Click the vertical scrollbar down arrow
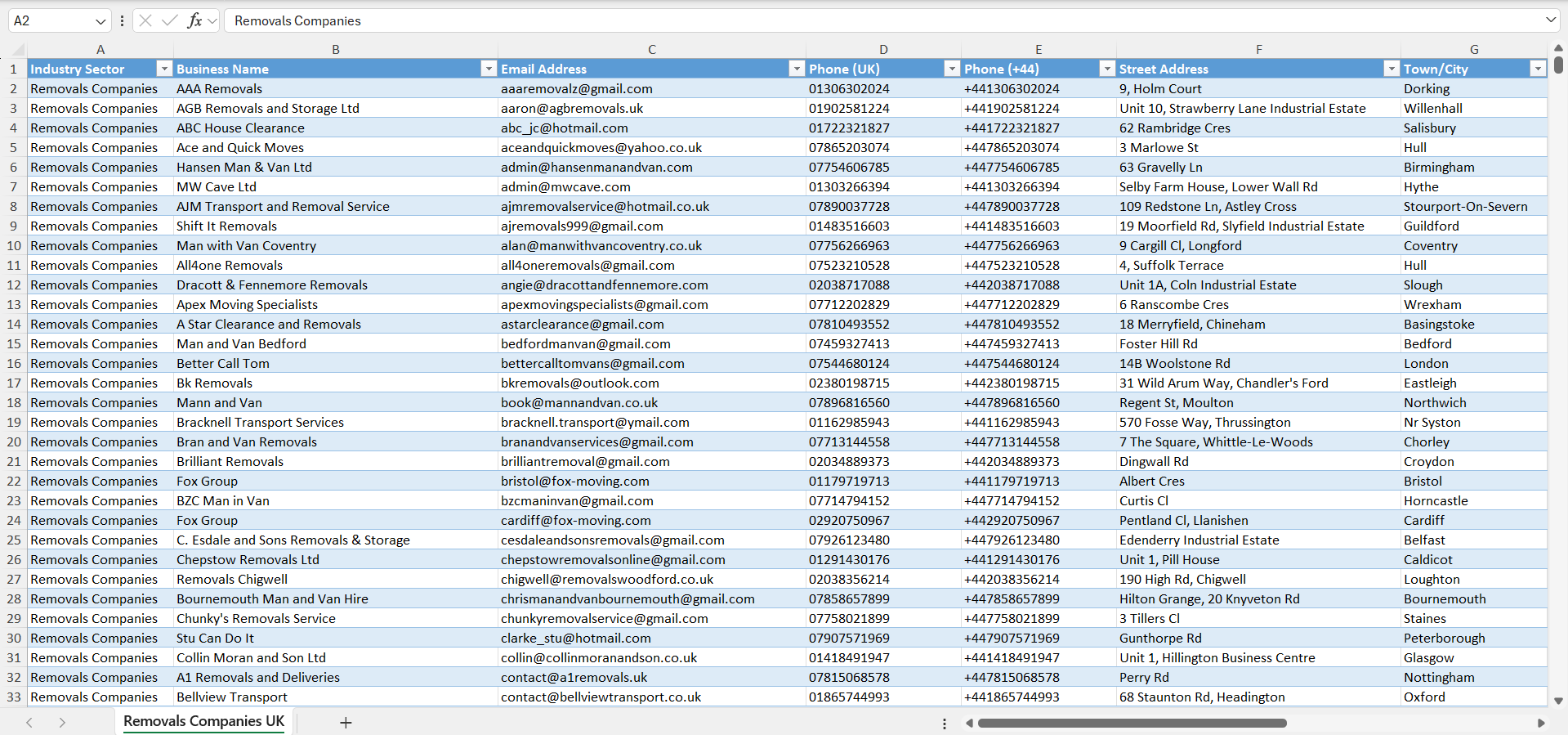 click(1558, 701)
